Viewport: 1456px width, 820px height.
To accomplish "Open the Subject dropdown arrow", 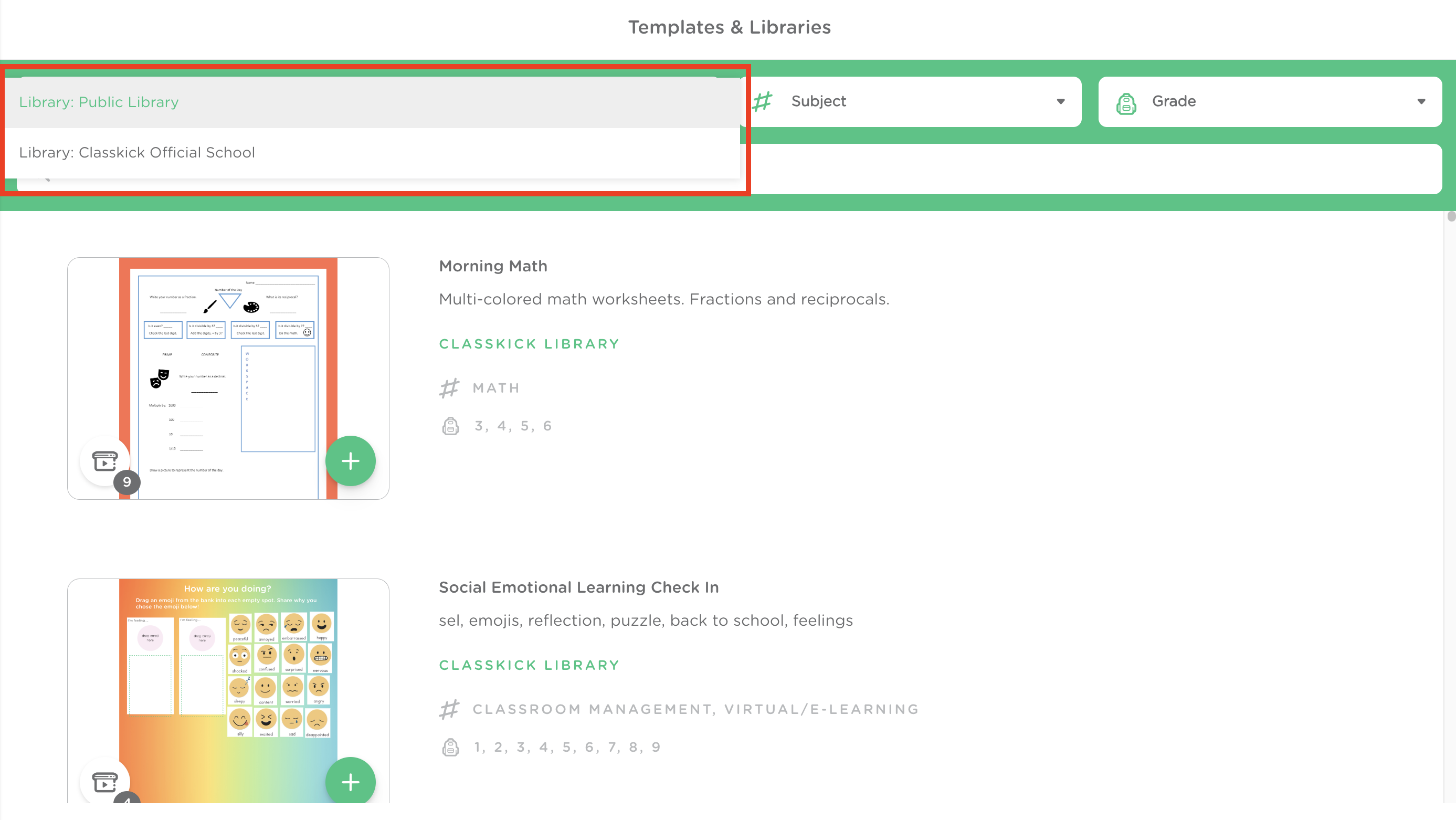I will (x=1060, y=102).
